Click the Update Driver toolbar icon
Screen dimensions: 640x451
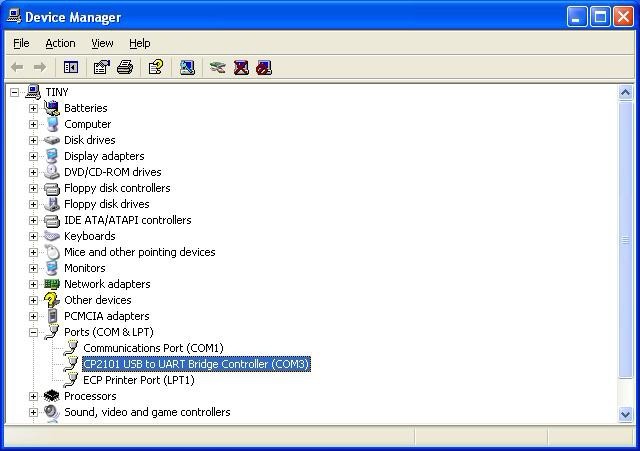217,67
